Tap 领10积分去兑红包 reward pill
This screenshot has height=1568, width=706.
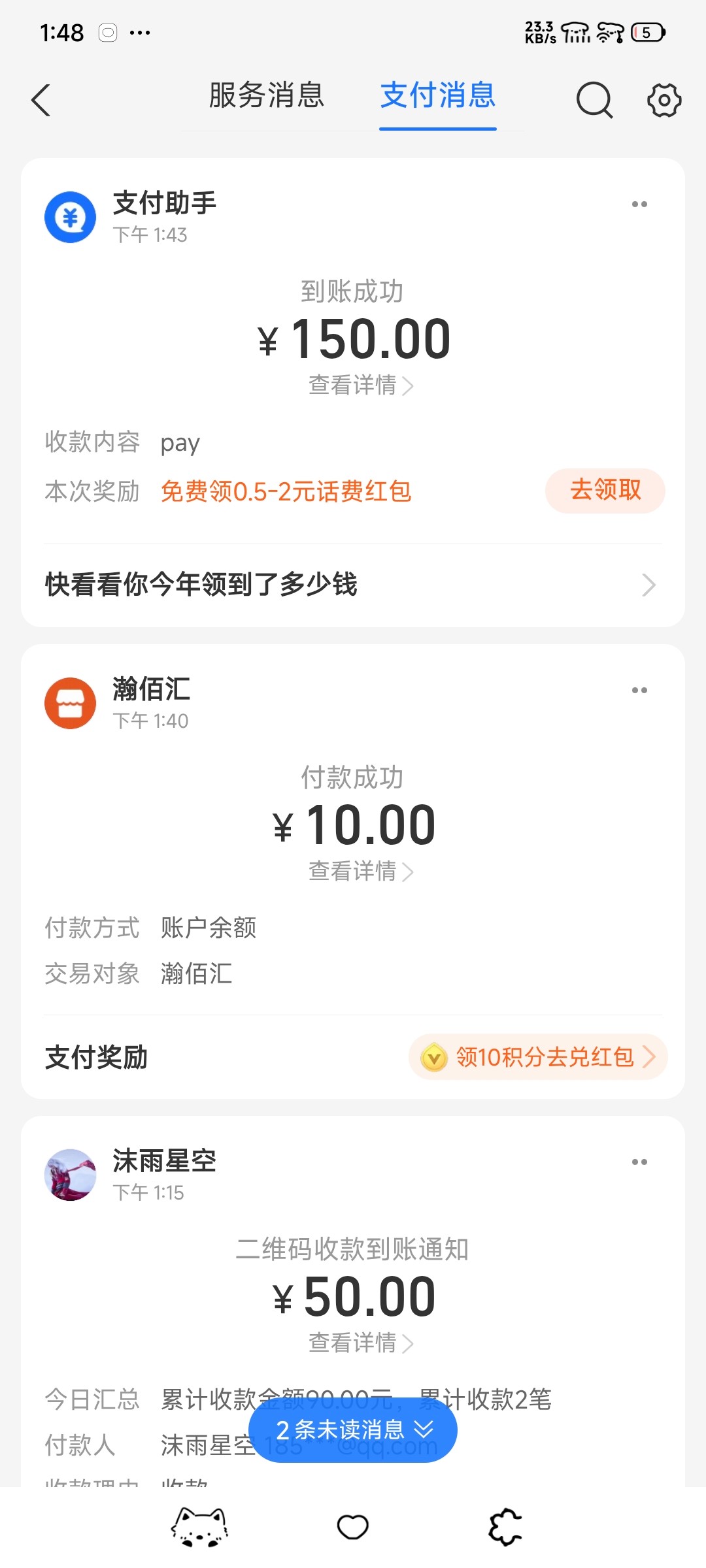point(538,1056)
